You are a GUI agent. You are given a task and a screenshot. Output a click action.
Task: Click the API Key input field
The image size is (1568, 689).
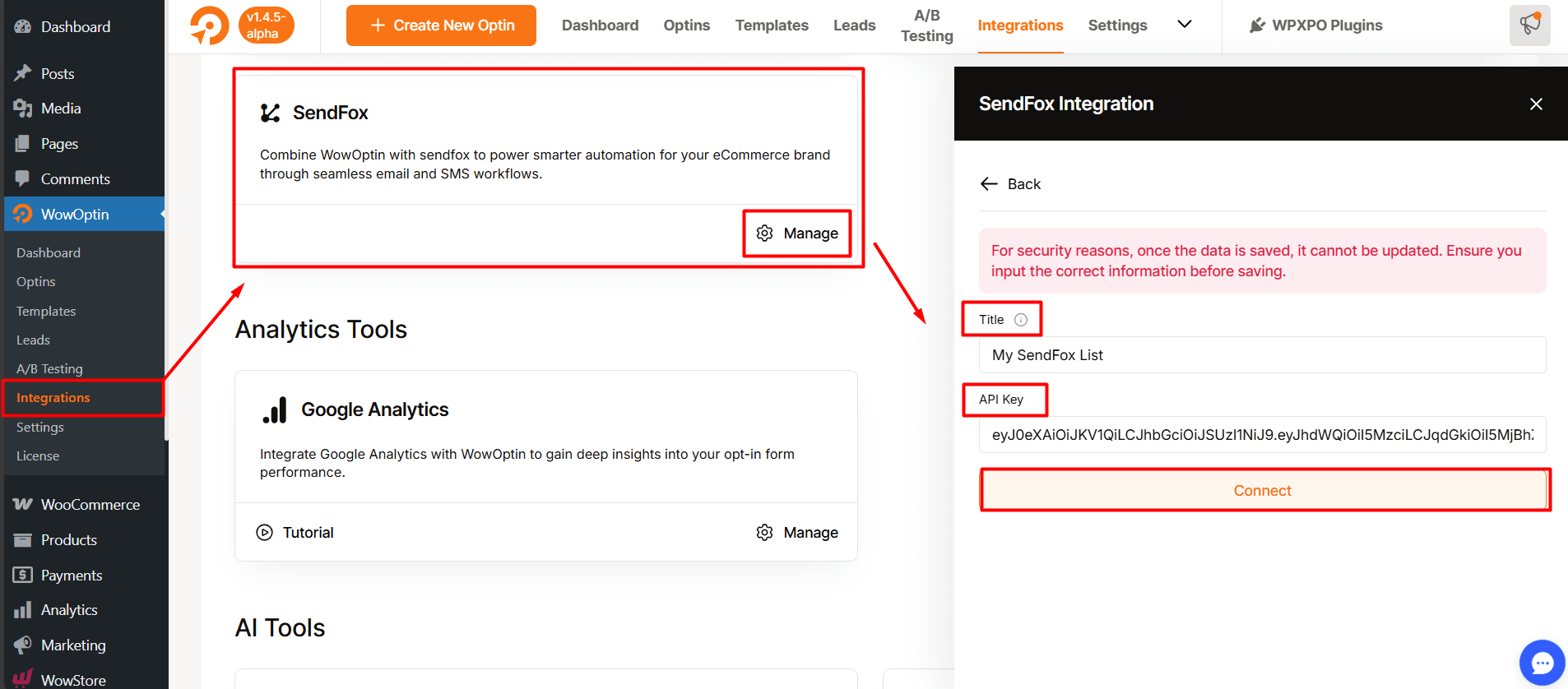(1263, 435)
